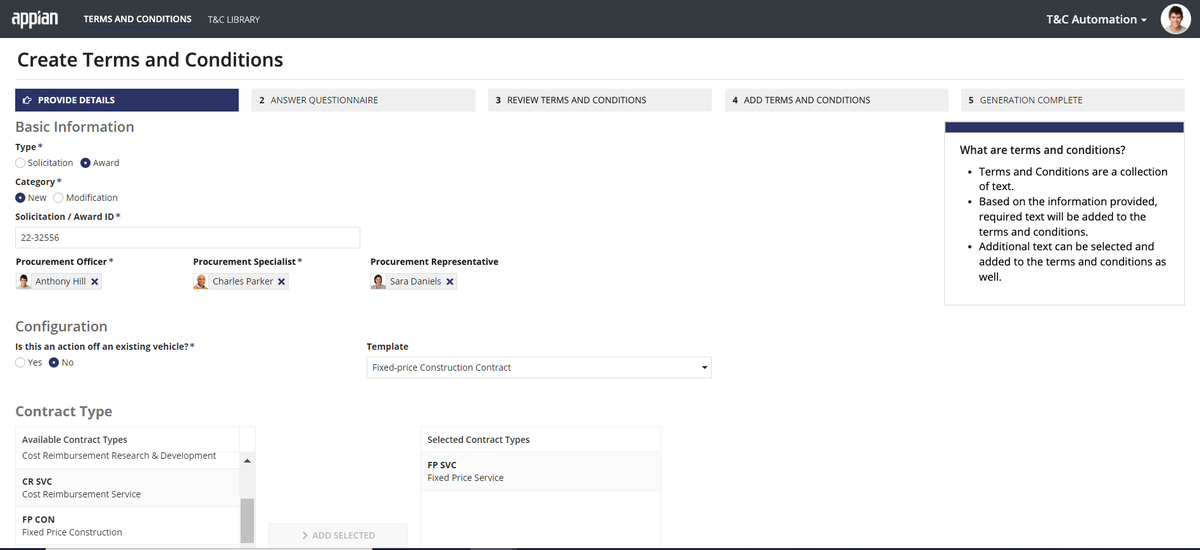1200x550 pixels.
Task: Remove Sara Daniels with the x icon
Action: [450, 282]
